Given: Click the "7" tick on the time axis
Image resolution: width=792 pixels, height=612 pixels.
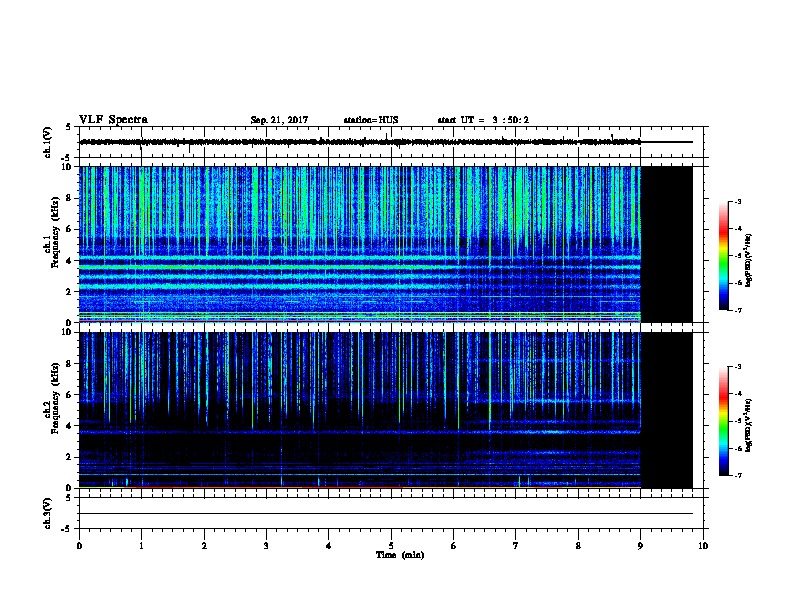Looking at the screenshot, I should (x=516, y=546).
